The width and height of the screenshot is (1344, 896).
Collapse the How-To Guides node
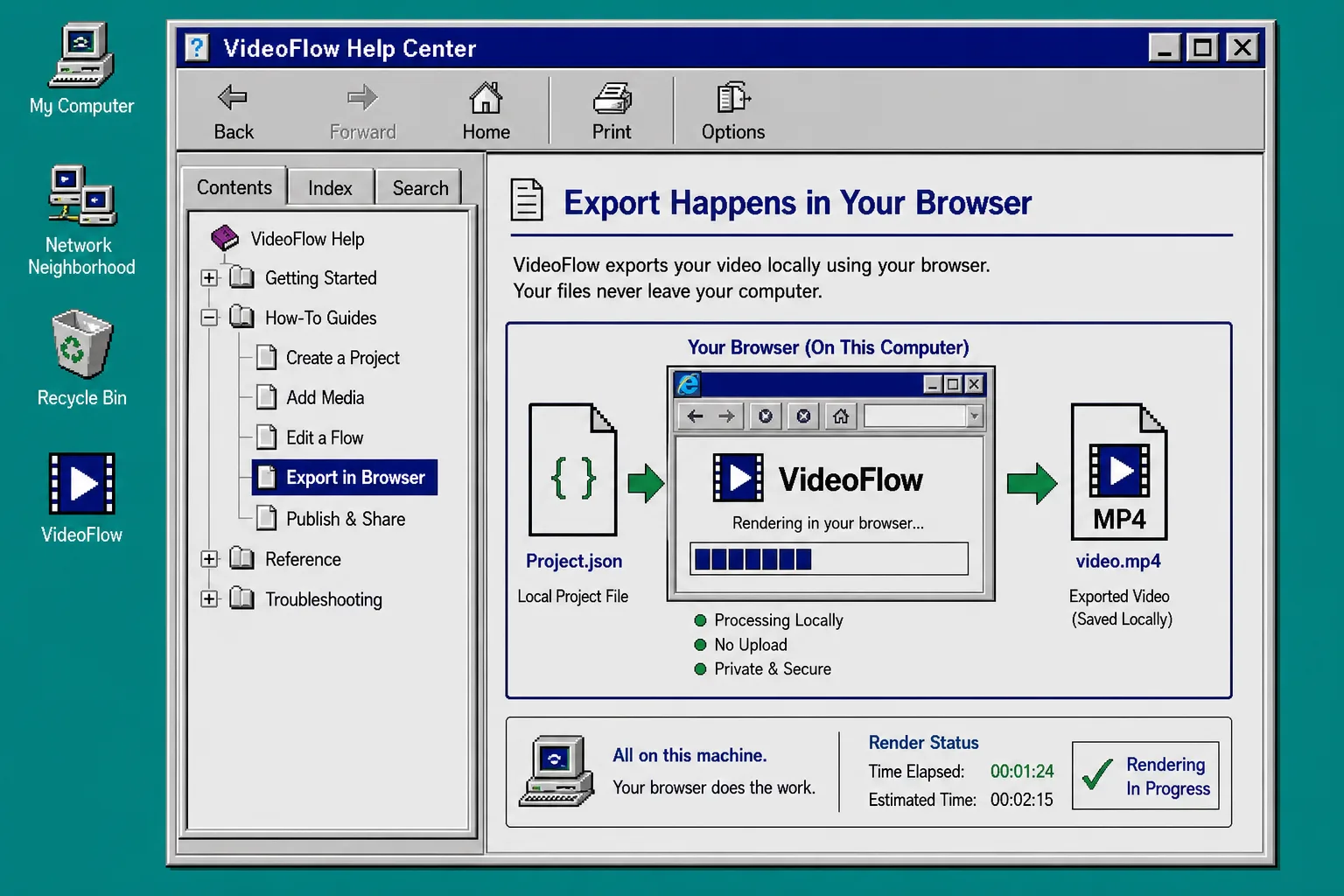[209, 318]
